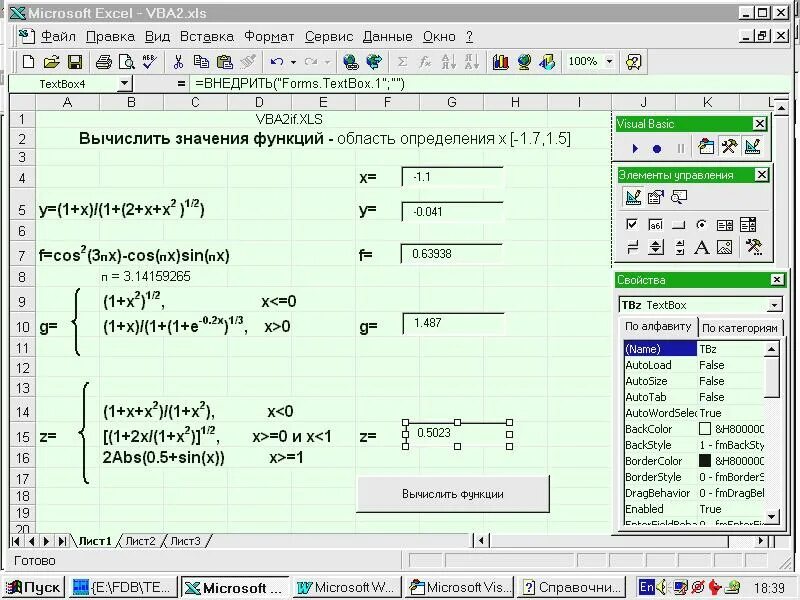This screenshot has width=800, height=600.
Task: Paste from clipboard toolbar icon
Action: 224,62
